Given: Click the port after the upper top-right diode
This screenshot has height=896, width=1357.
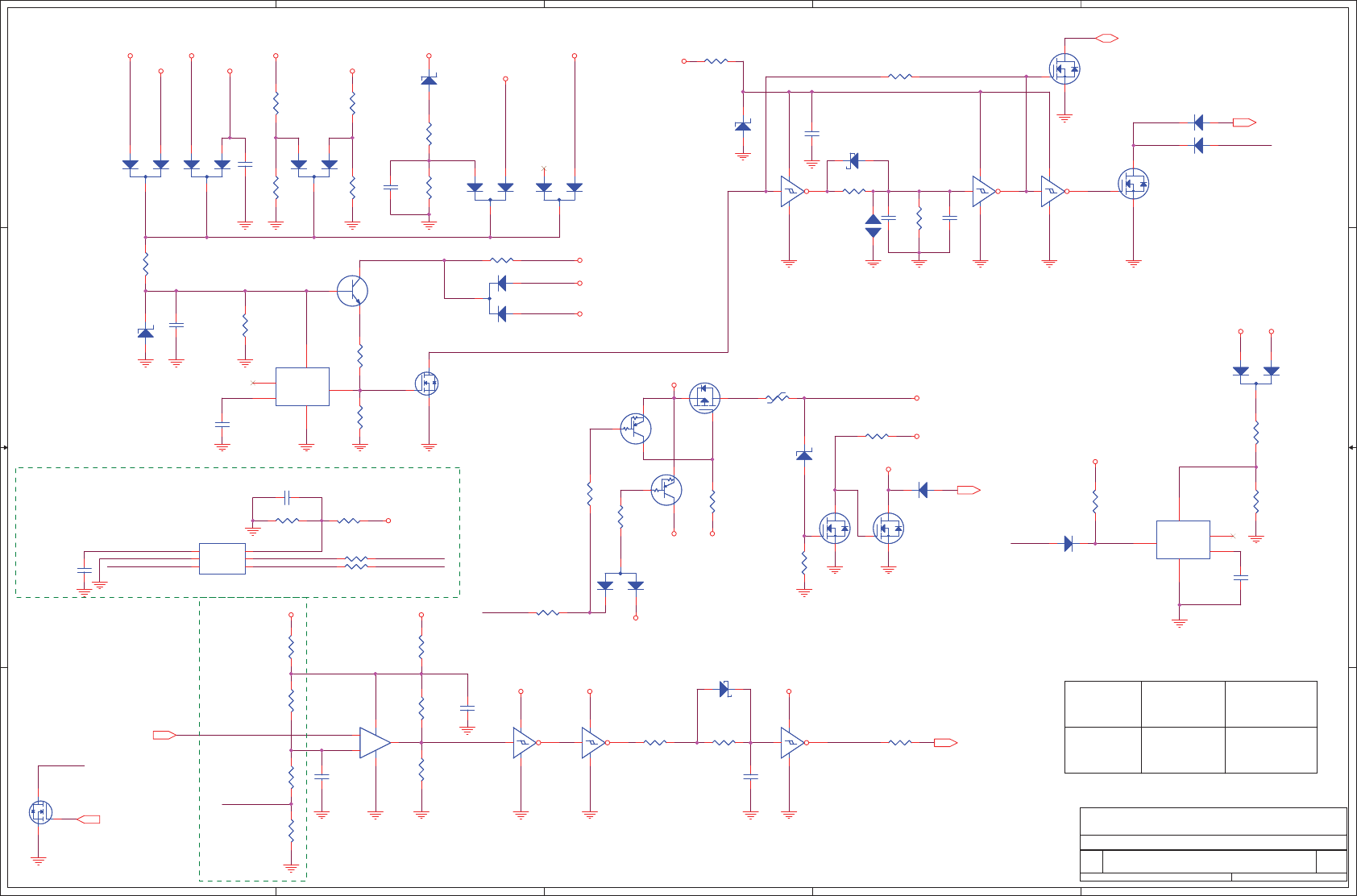Looking at the screenshot, I should tap(1244, 122).
